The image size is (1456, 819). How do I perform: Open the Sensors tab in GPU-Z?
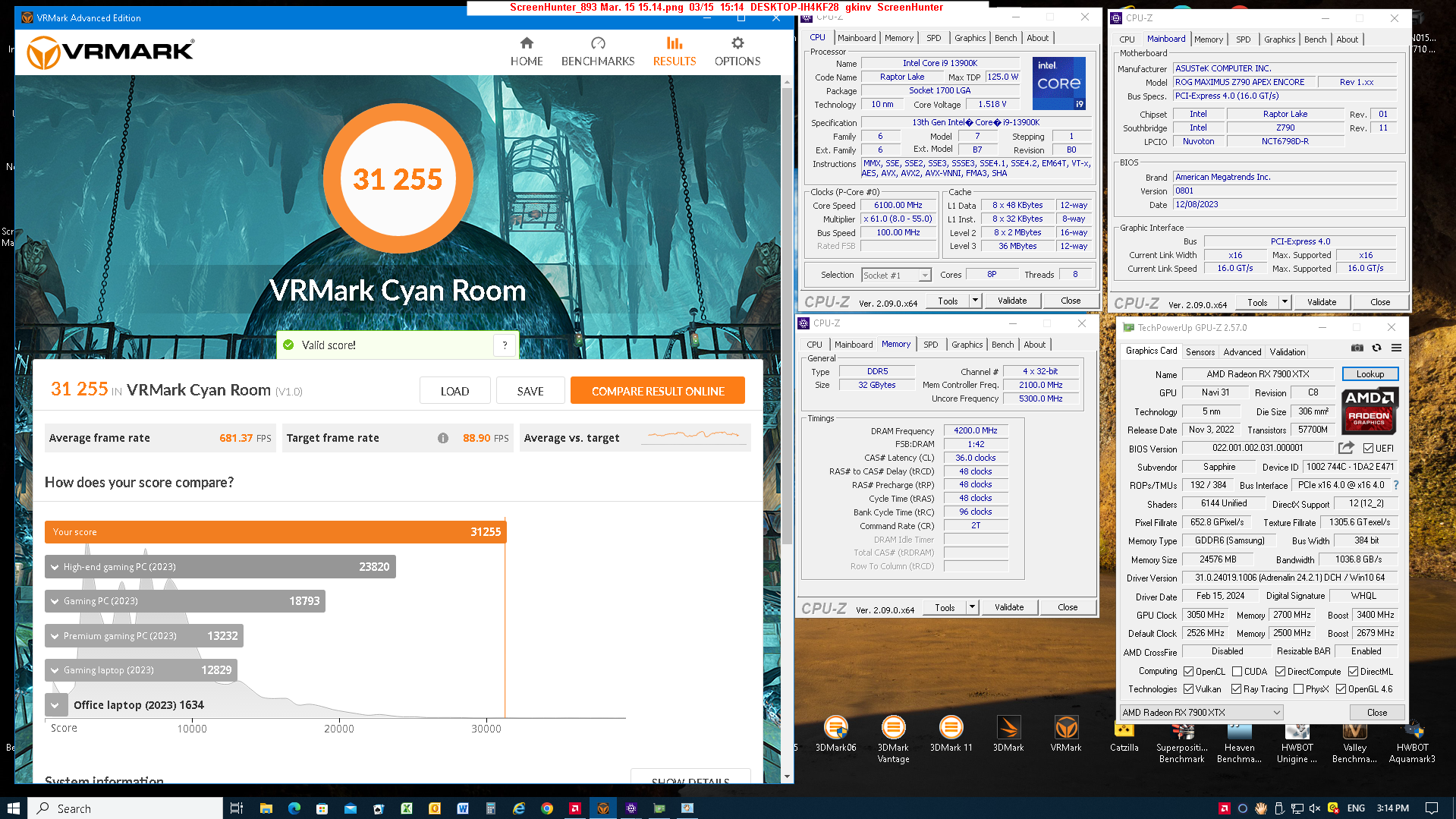click(x=1200, y=351)
